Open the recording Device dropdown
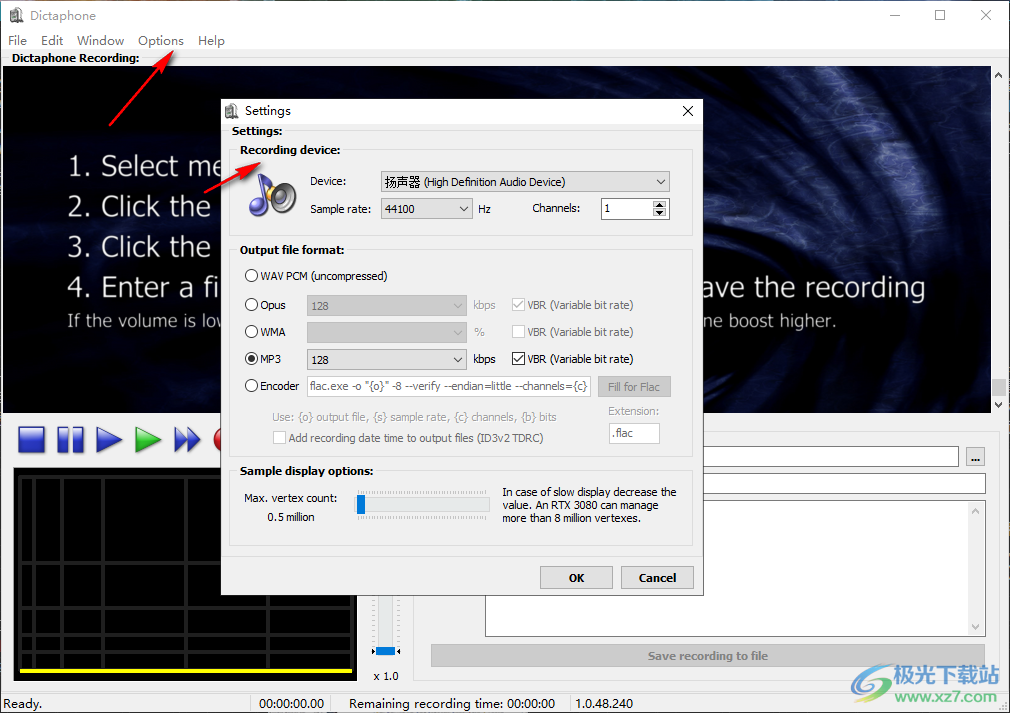This screenshot has height=713, width=1010. click(525, 182)
